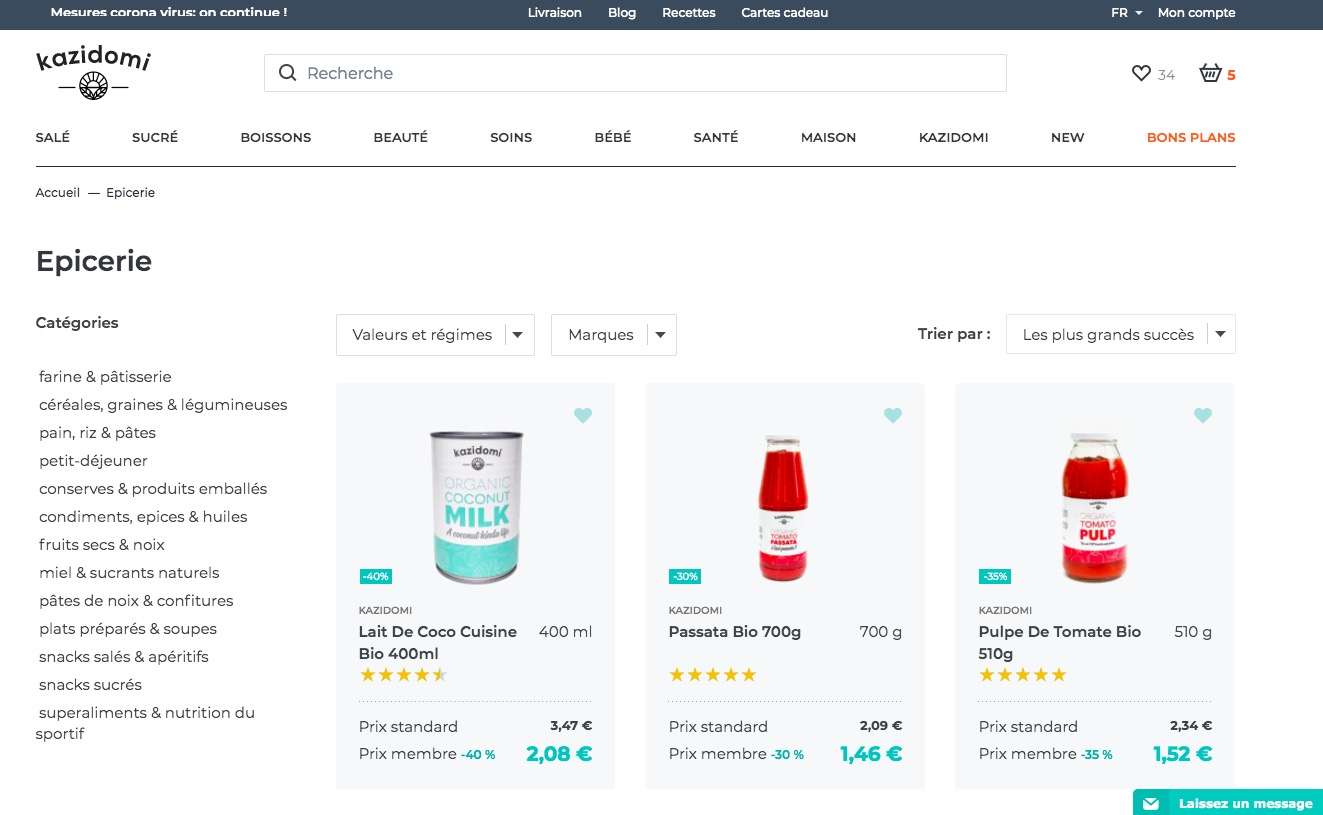
Task: Select category pain, riz & pâtes
Action: point(98,433)
